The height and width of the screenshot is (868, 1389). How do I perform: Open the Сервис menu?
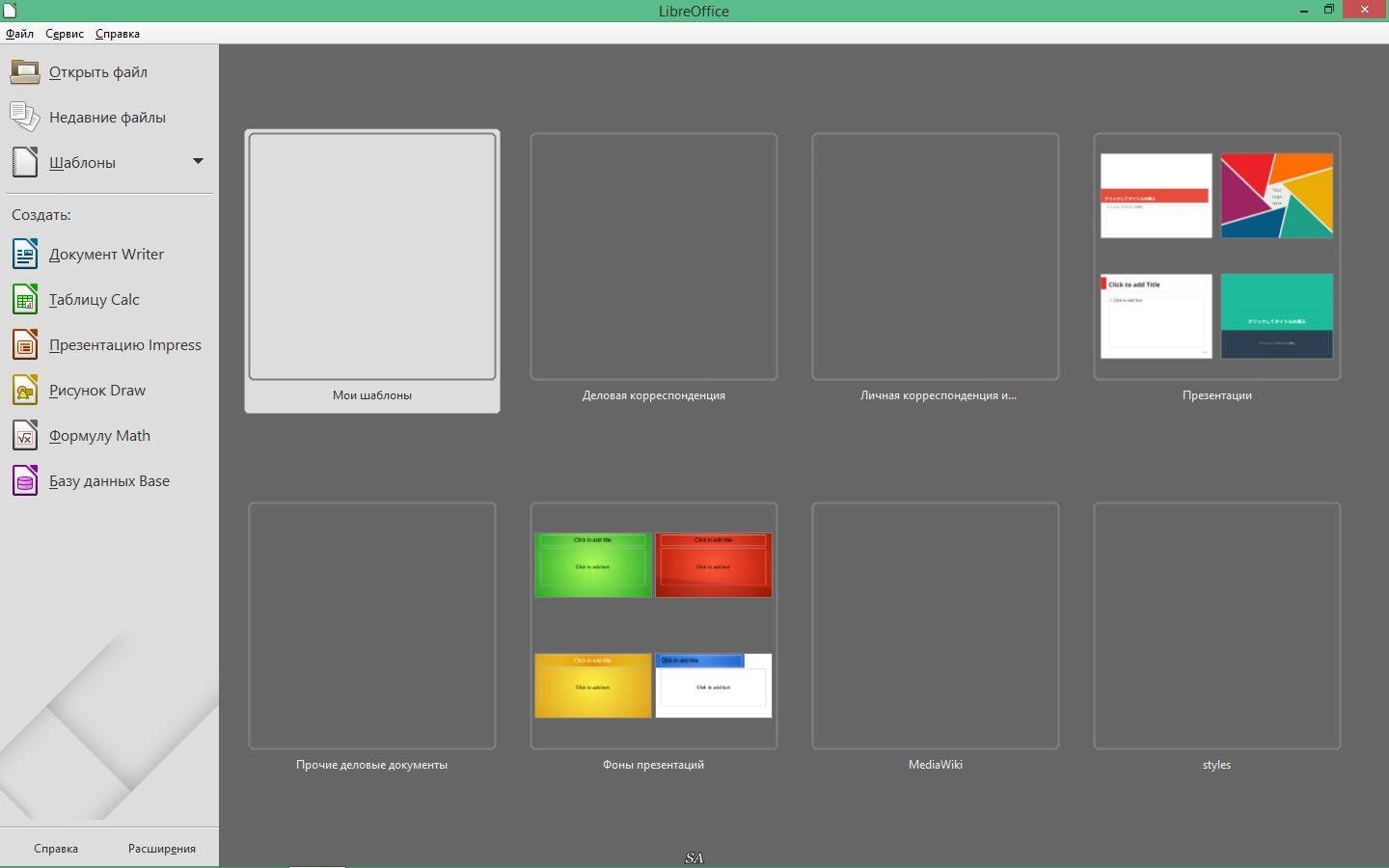click(65, 34)
